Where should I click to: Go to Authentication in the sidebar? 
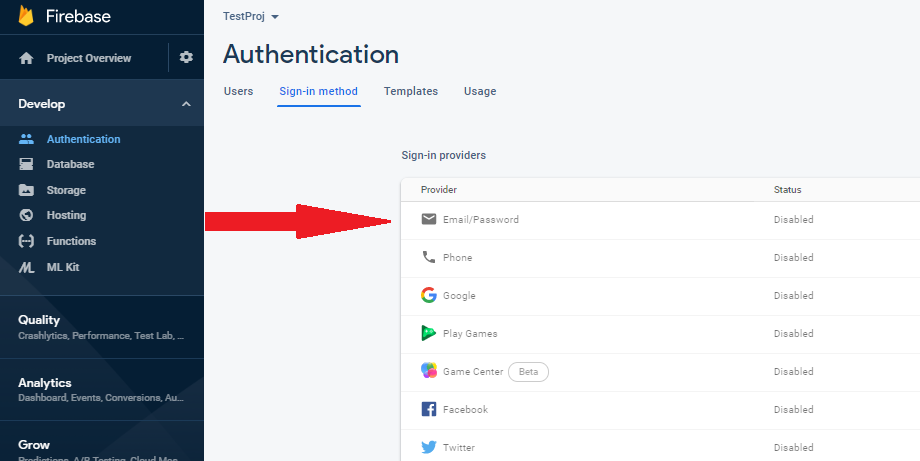(83, 139)
